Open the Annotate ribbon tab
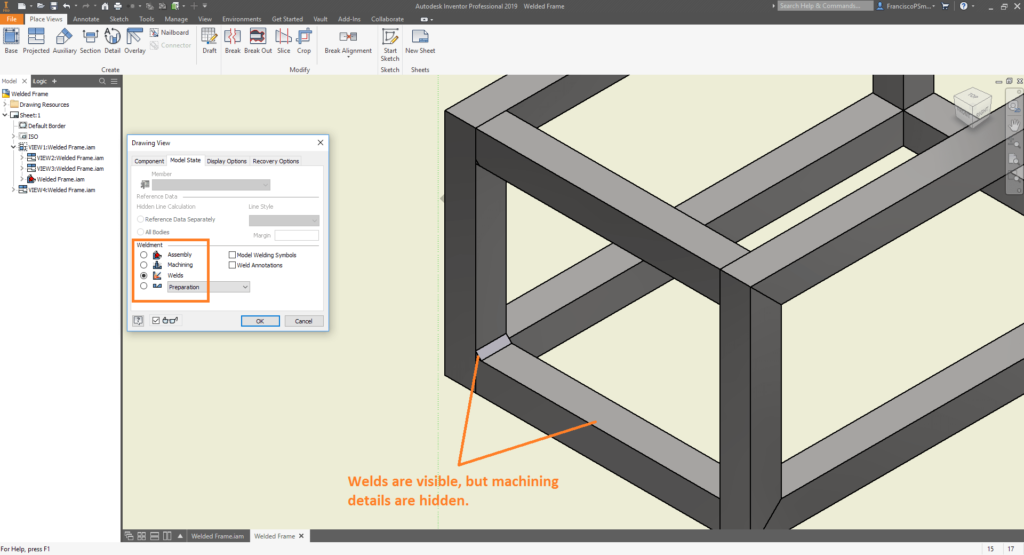Image resolution: width=1024 pixels, height=555 pixels. click(86, 19)
